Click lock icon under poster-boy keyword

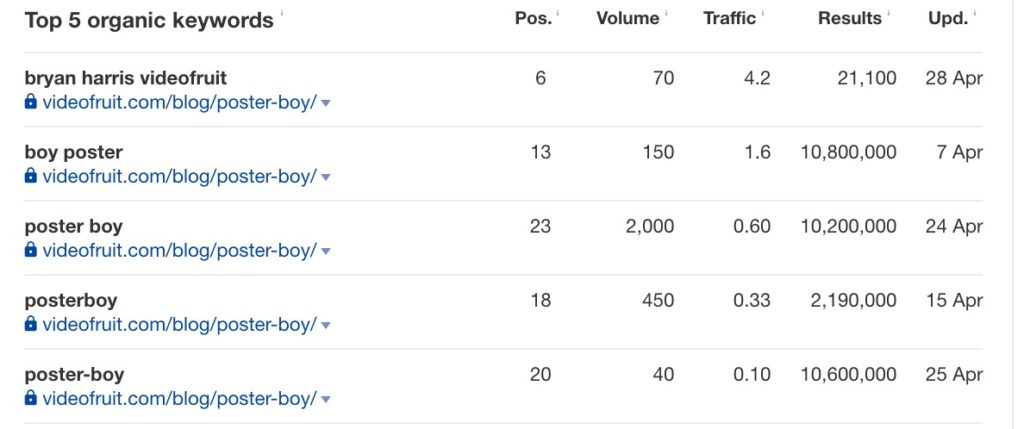[30, 397]
